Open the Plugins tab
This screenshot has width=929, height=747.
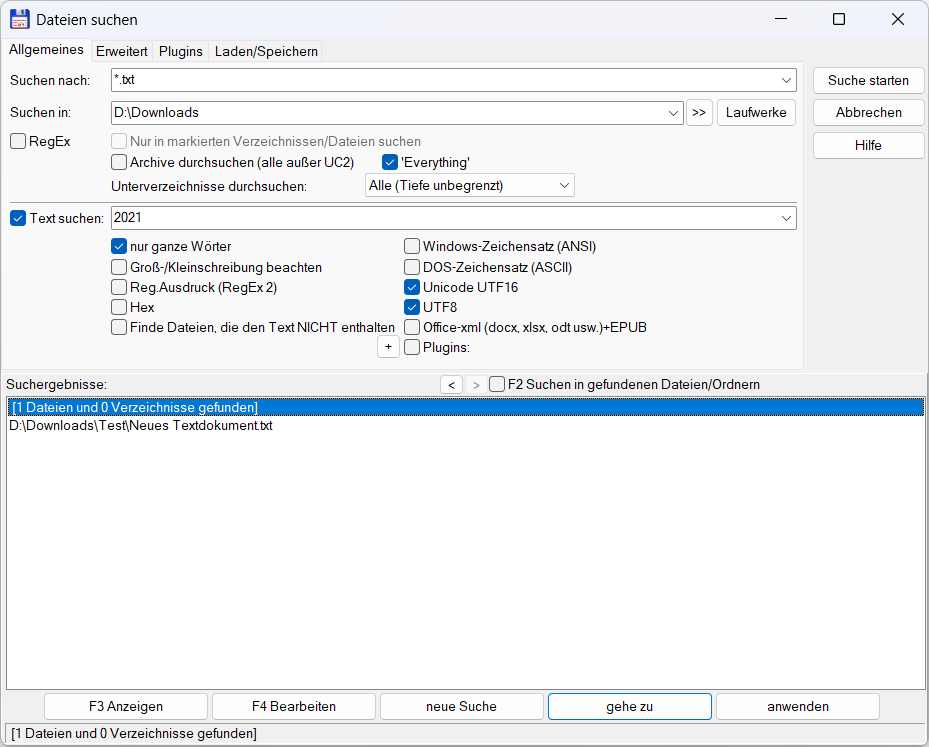point(181,52)
